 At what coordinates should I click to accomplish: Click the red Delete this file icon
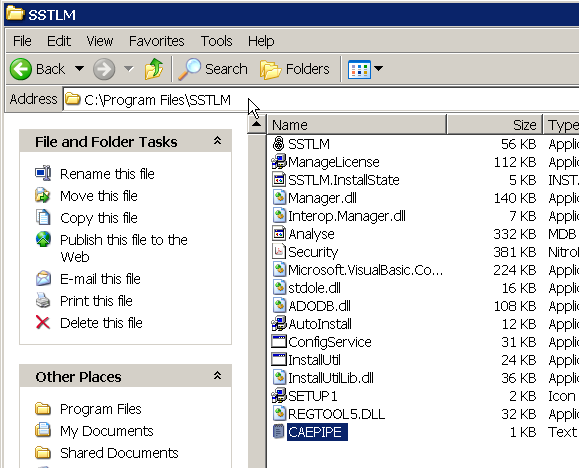[43, 322]
